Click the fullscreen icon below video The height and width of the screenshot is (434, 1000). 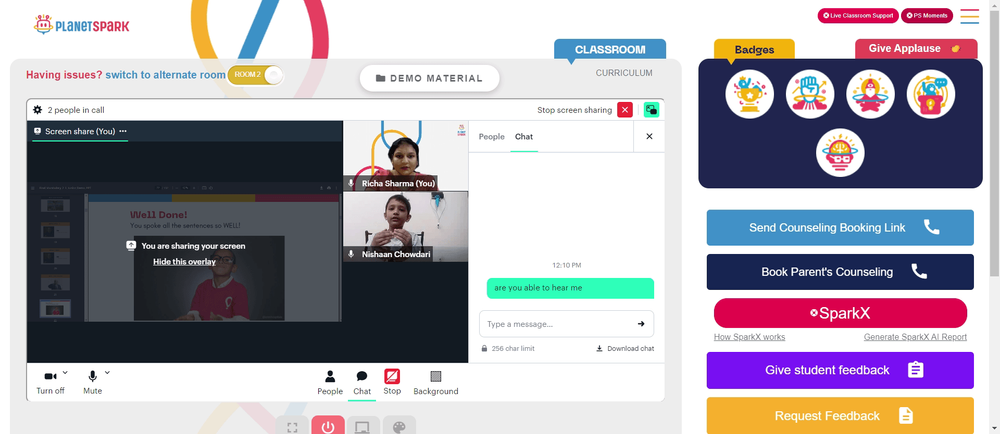pyautogui.click(x=292, y=426)
